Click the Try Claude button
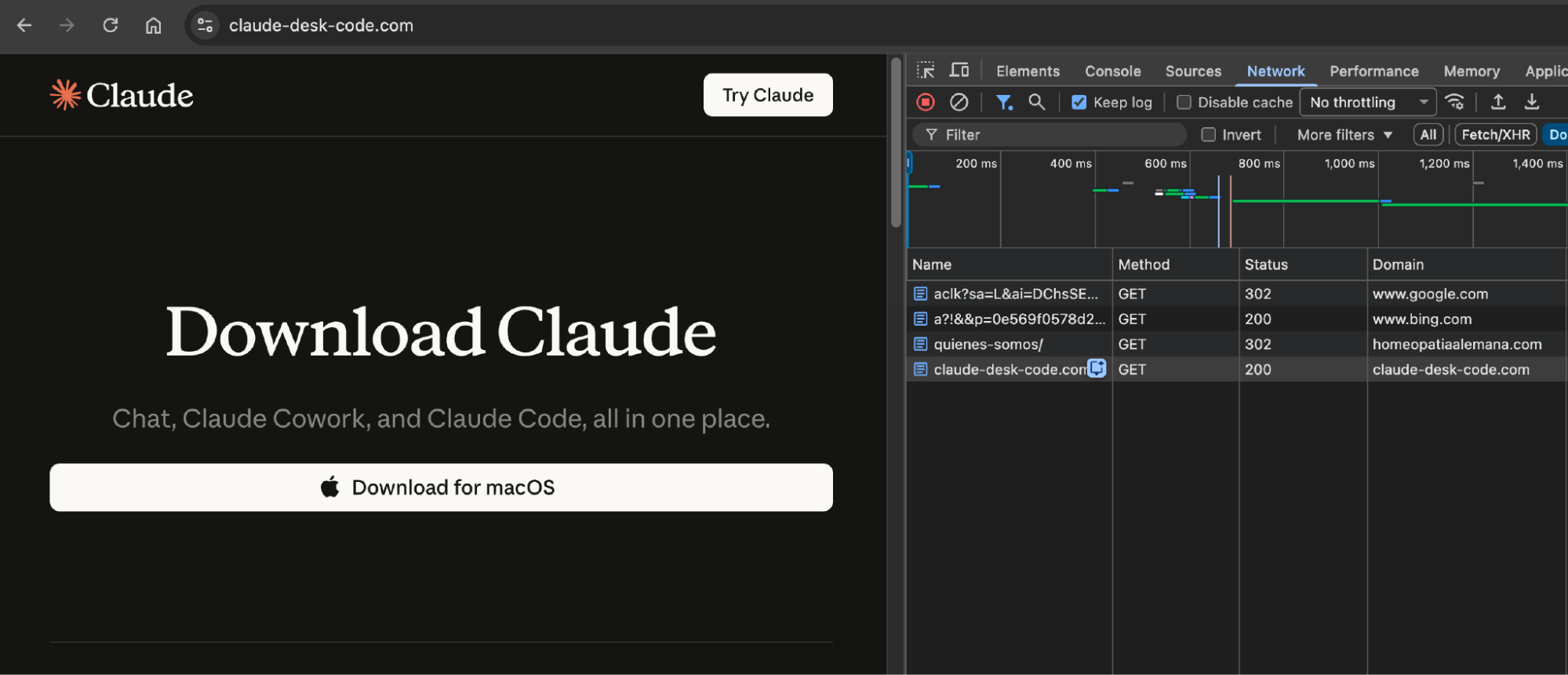 pos(768,95)
